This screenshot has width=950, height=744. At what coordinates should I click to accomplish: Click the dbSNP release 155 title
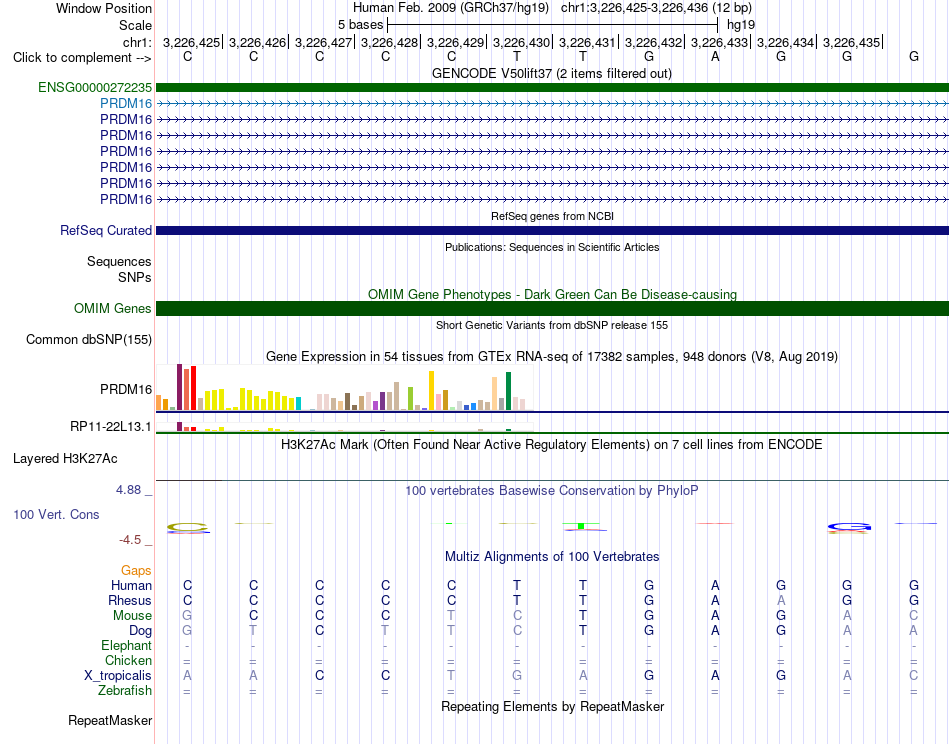(552, 325)
